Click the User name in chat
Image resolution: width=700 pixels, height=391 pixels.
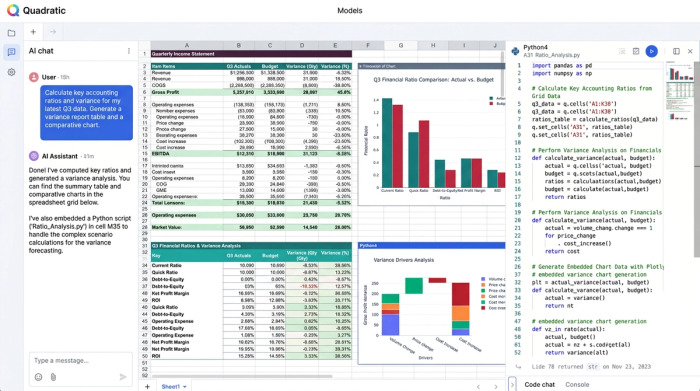pos(49,77)
